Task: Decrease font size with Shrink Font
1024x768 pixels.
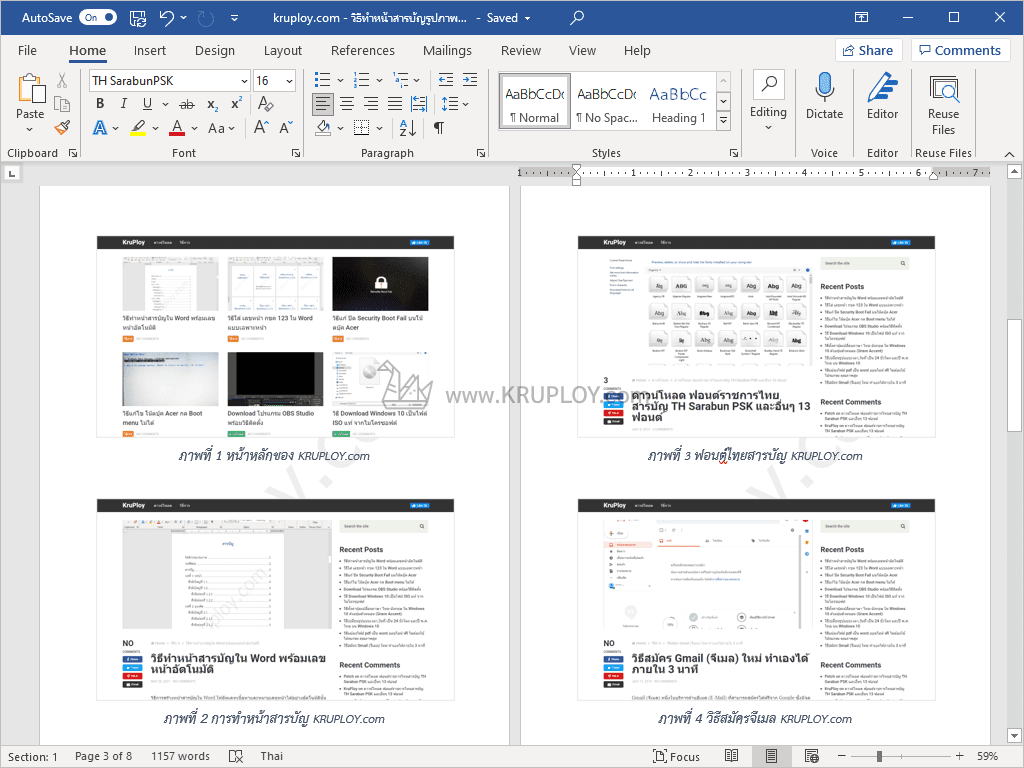Action: [286, 128]
